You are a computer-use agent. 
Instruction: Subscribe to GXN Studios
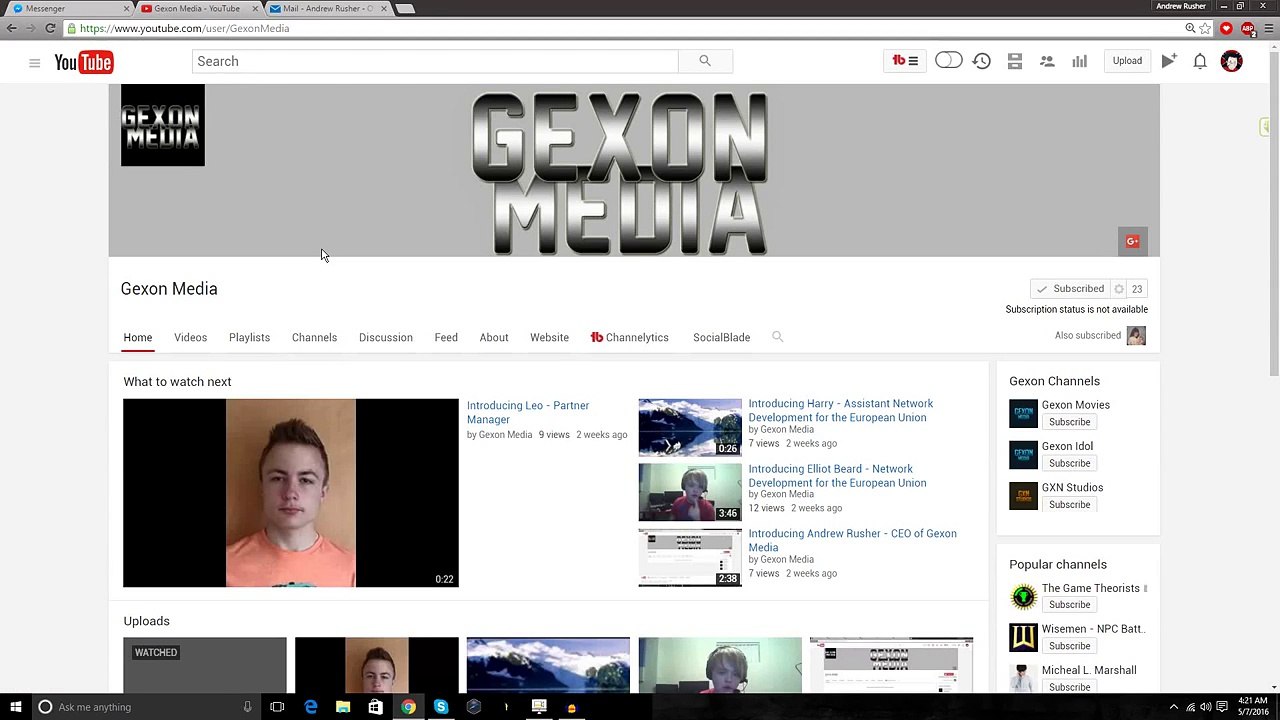point(1069,505)
